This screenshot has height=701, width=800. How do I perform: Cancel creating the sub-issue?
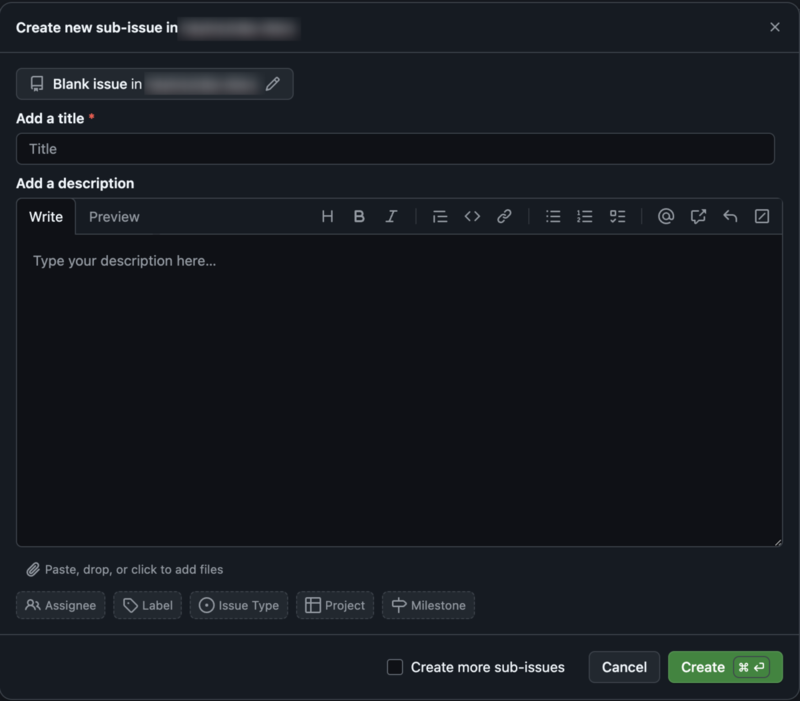(x=624, y=667)
